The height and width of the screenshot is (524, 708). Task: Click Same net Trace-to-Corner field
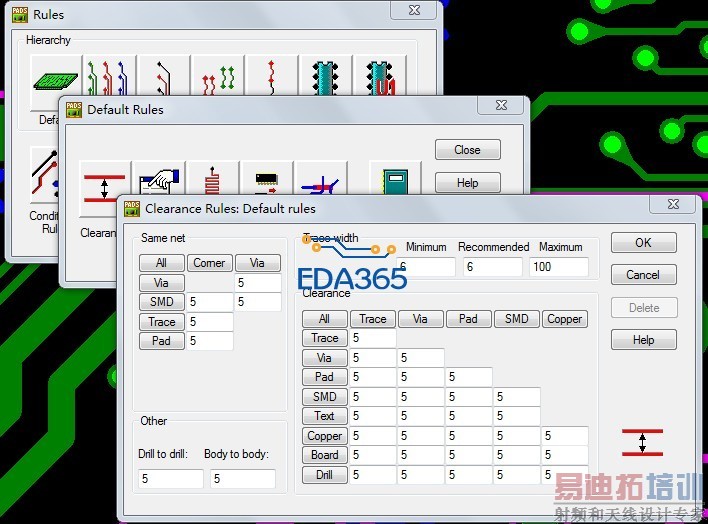pos(210,322)
